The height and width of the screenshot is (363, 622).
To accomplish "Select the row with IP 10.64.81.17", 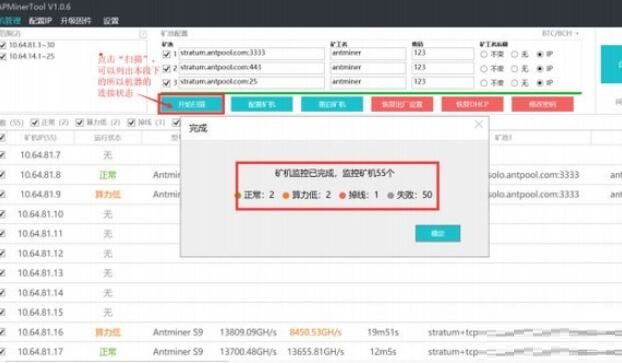I will [3, 351].
